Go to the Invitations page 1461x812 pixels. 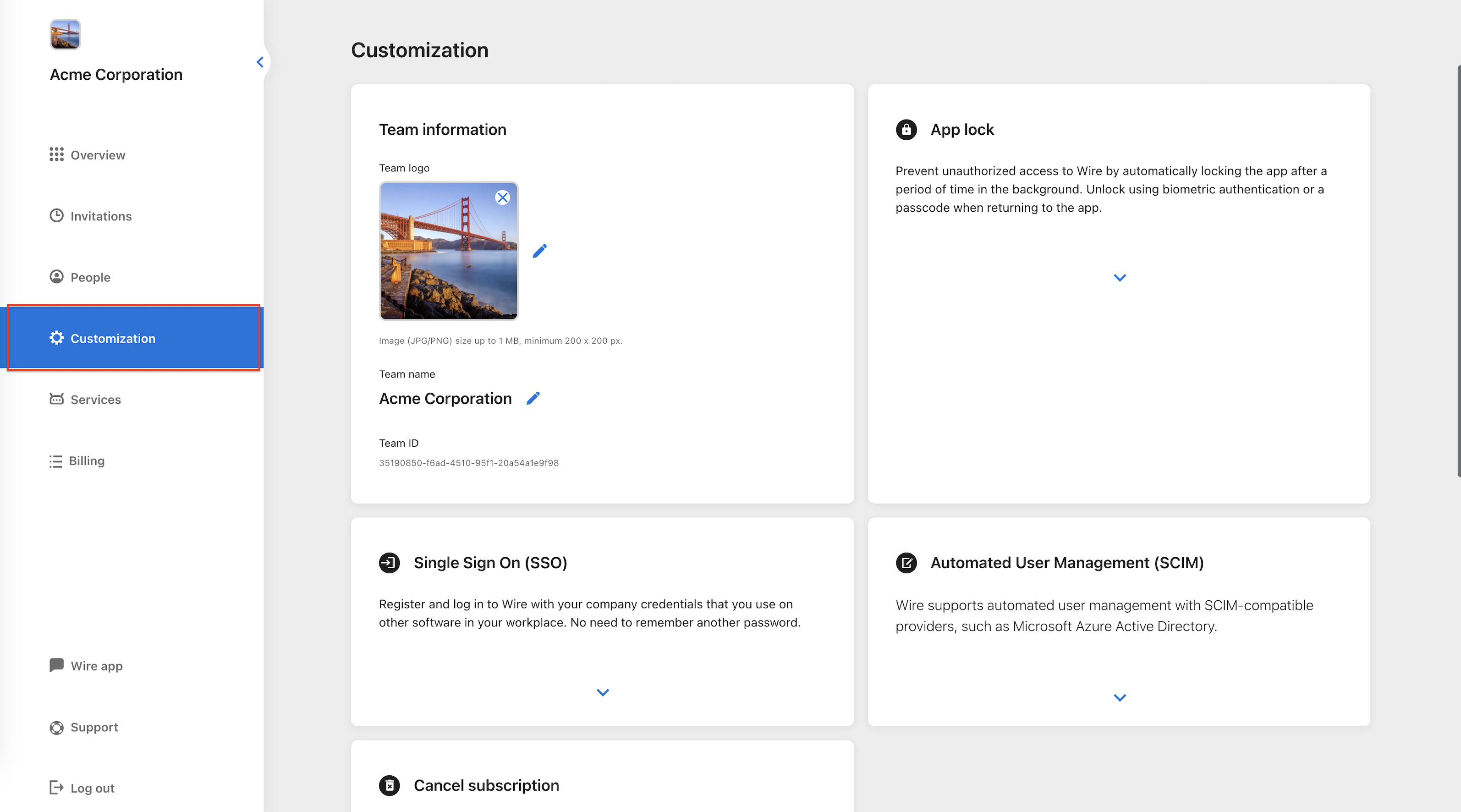[100, 216]
